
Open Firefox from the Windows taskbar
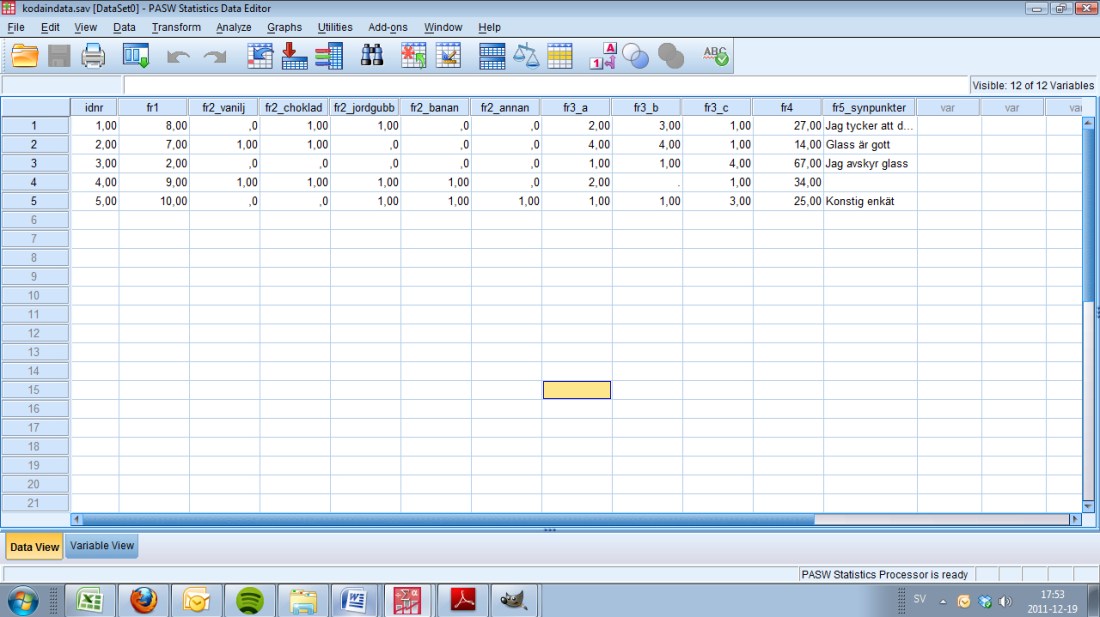coord(144,600)
